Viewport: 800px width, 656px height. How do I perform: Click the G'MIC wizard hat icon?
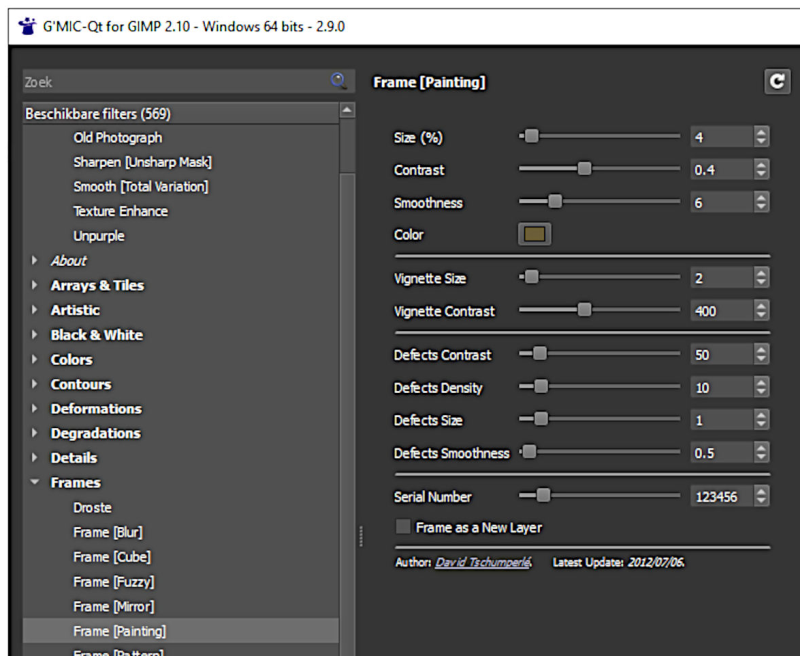point(27,26)
